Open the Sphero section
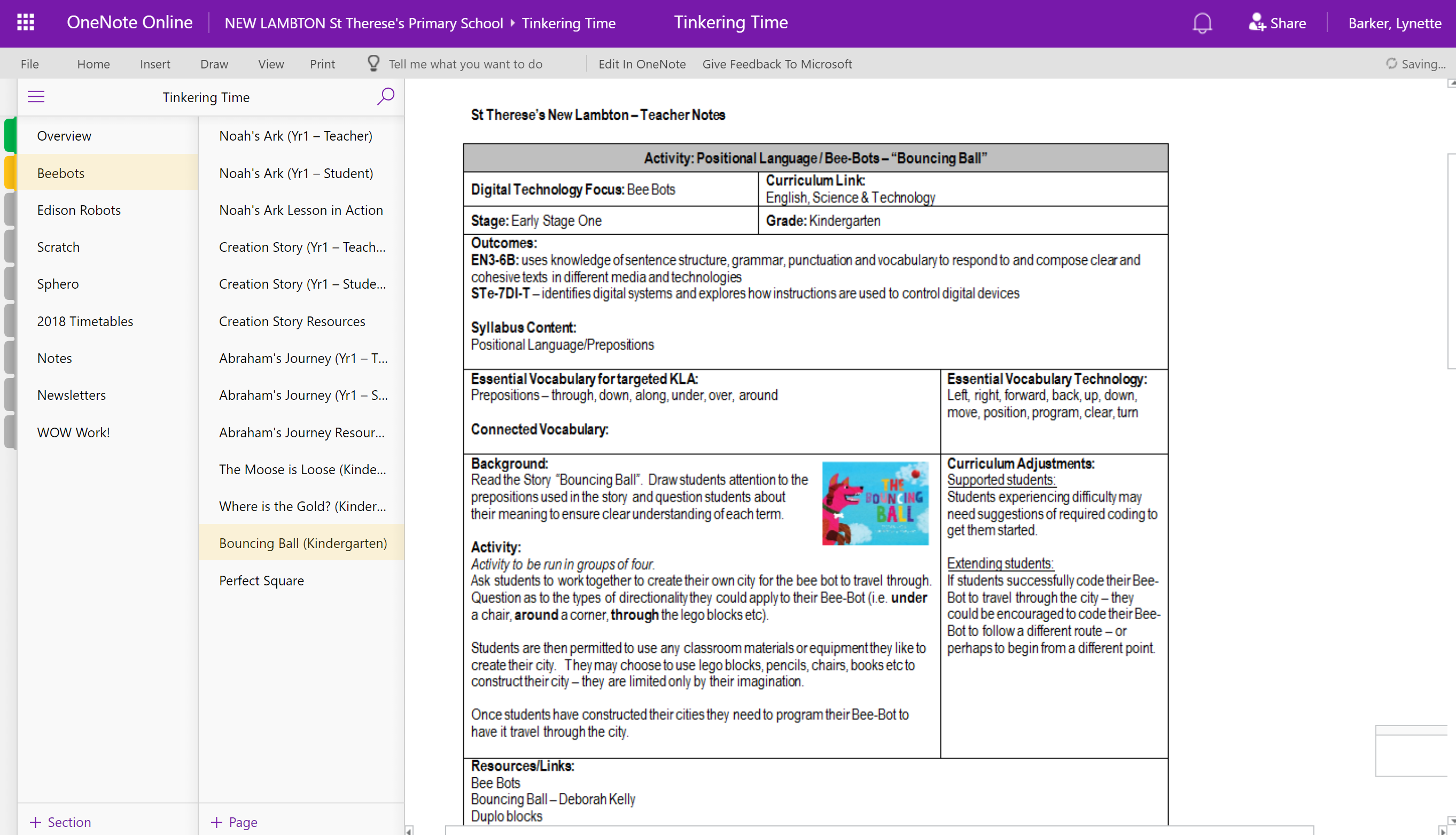1456x835 pixels. pyautogui.click(x=107, y=284)
